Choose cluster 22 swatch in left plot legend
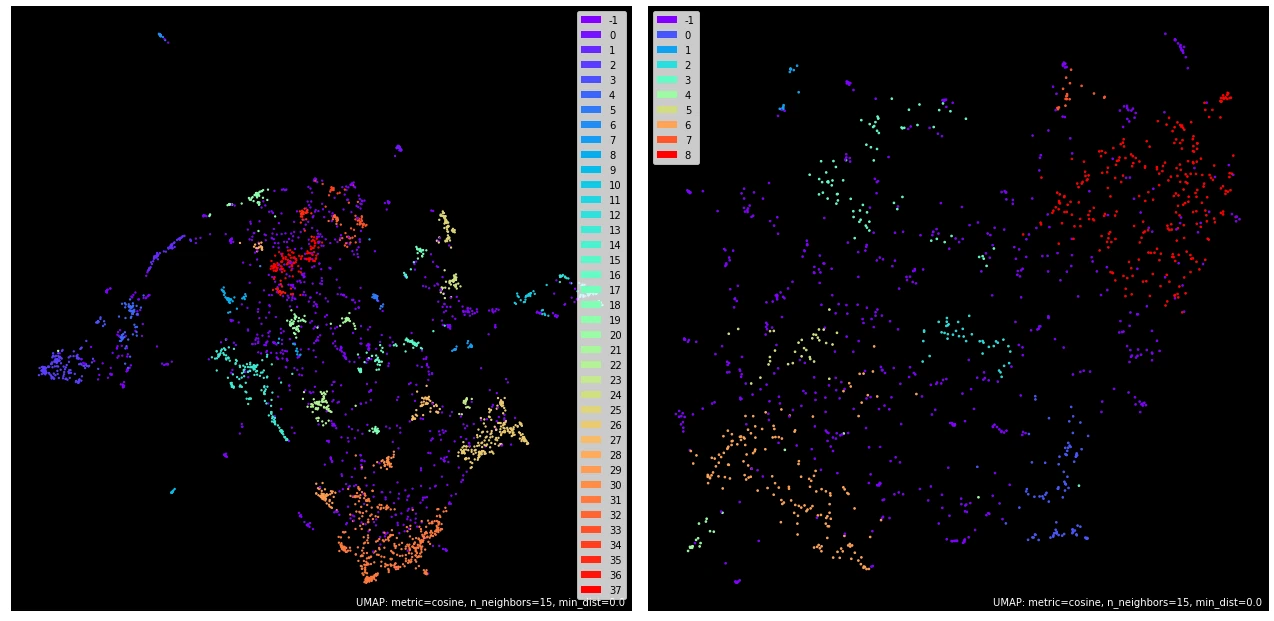The height and width of the screenshot is (621, 1274). click(x=591, y=365)
